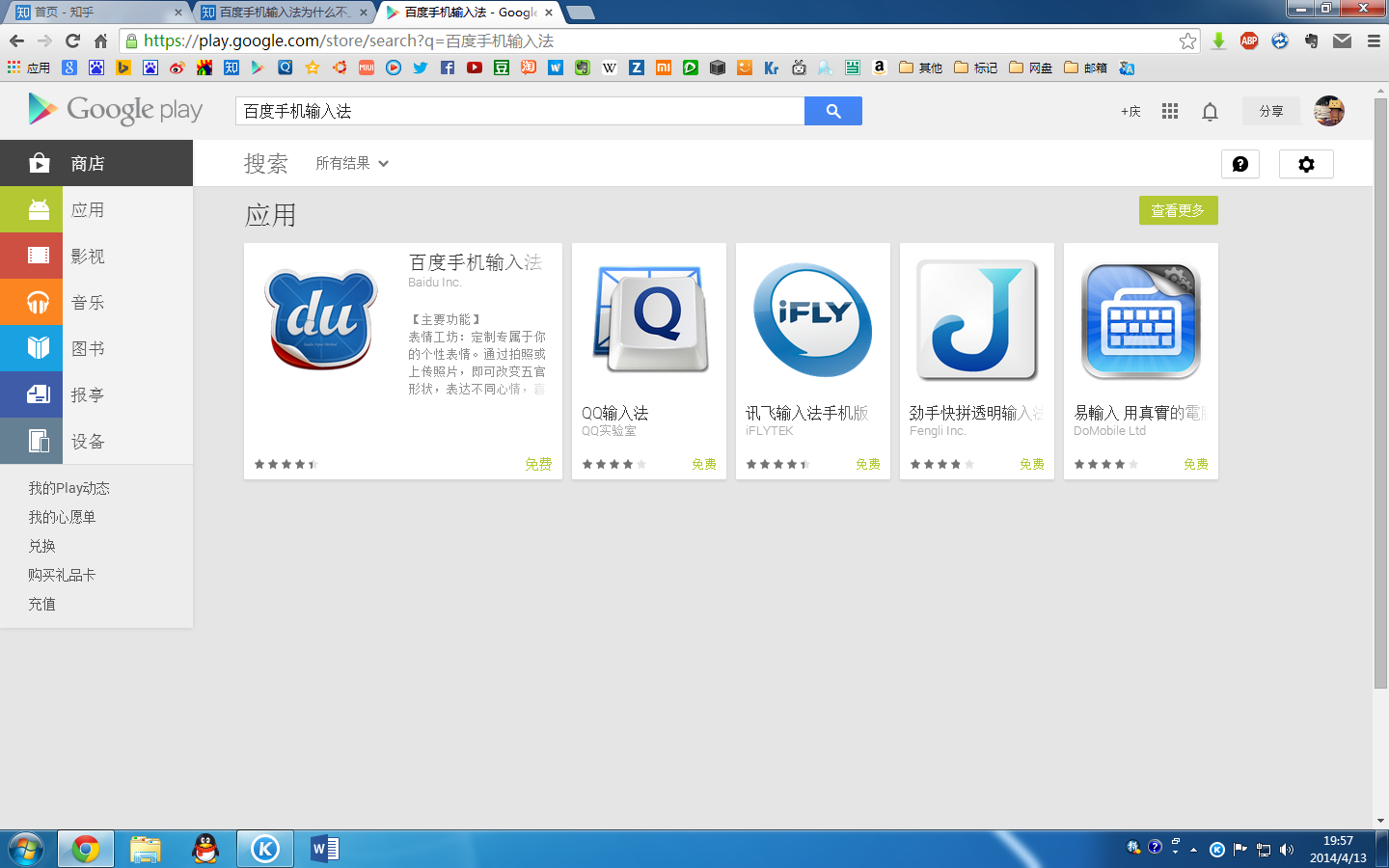Viewport: 1389px width, 868px height.
Task: Open the 应用 apps shortcut in bookmarks bar
Action: point(29,68)
